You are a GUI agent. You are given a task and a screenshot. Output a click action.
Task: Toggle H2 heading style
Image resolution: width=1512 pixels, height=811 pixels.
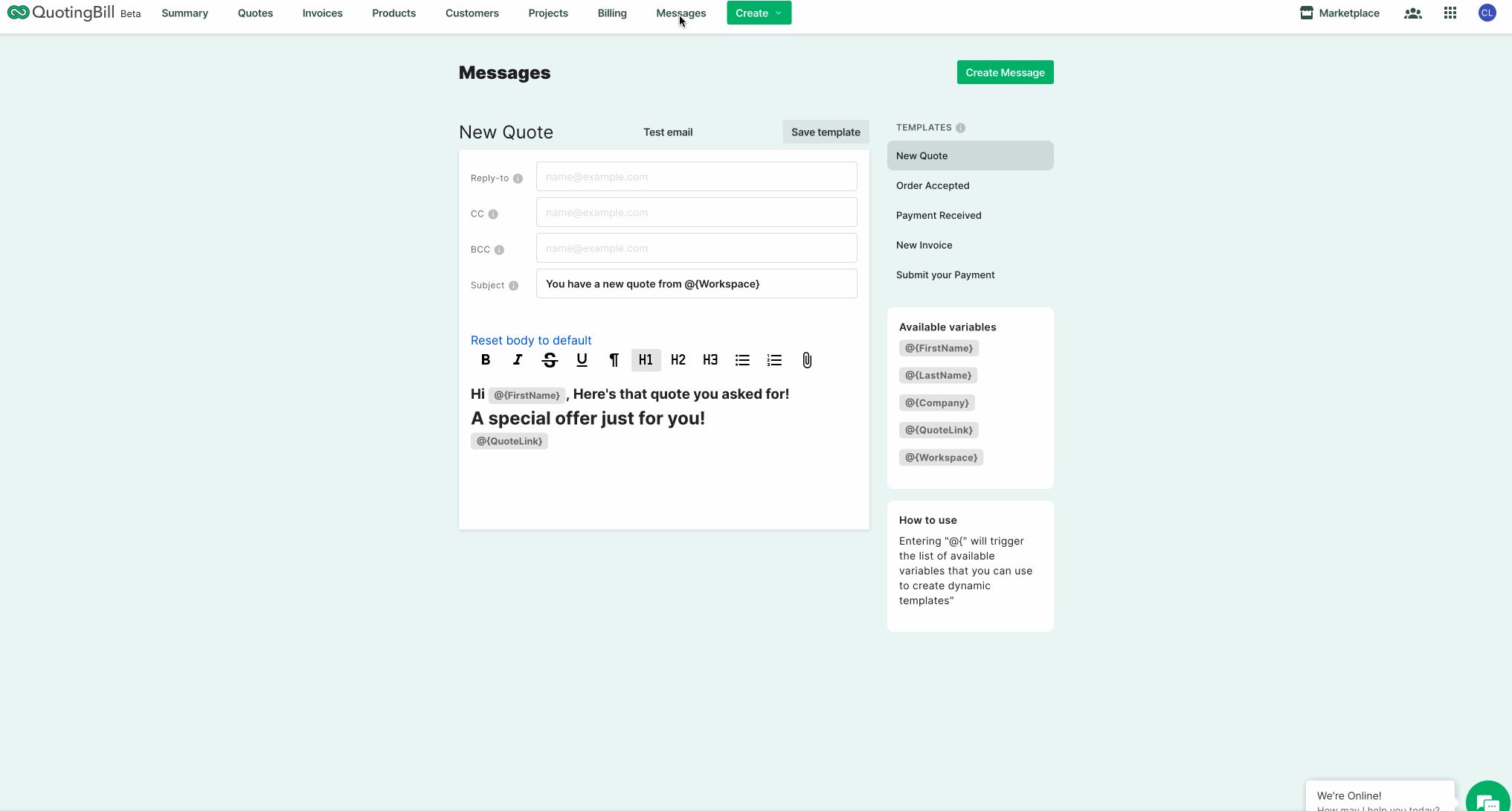[x=678, y=360]
